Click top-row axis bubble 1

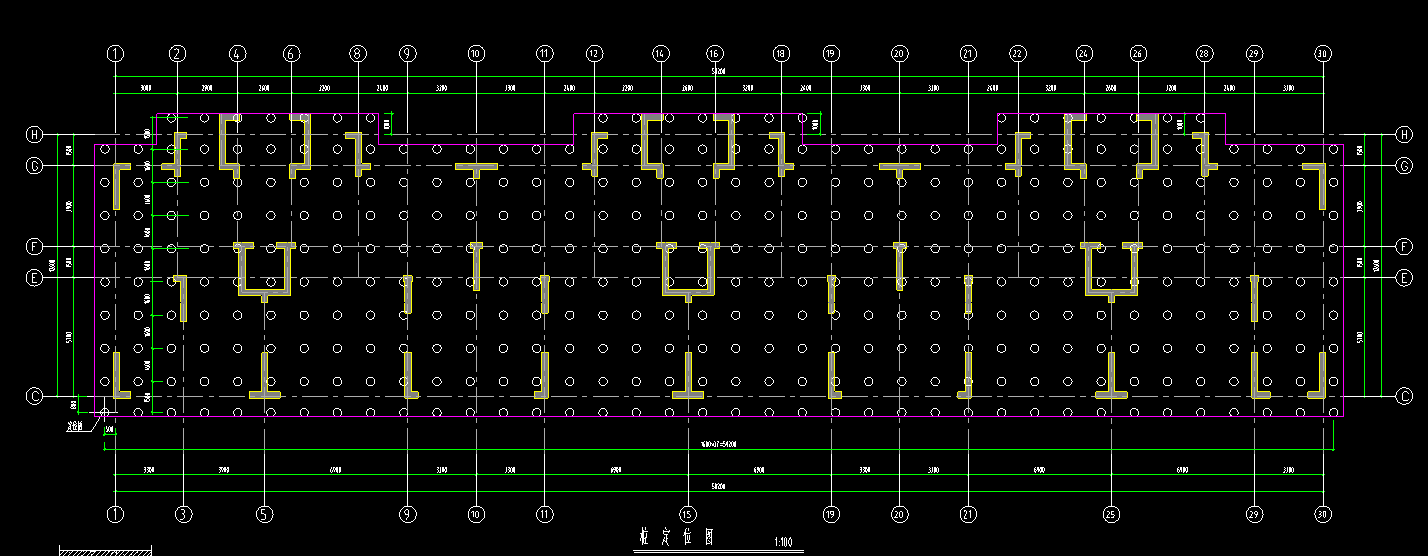click(116, 53)
